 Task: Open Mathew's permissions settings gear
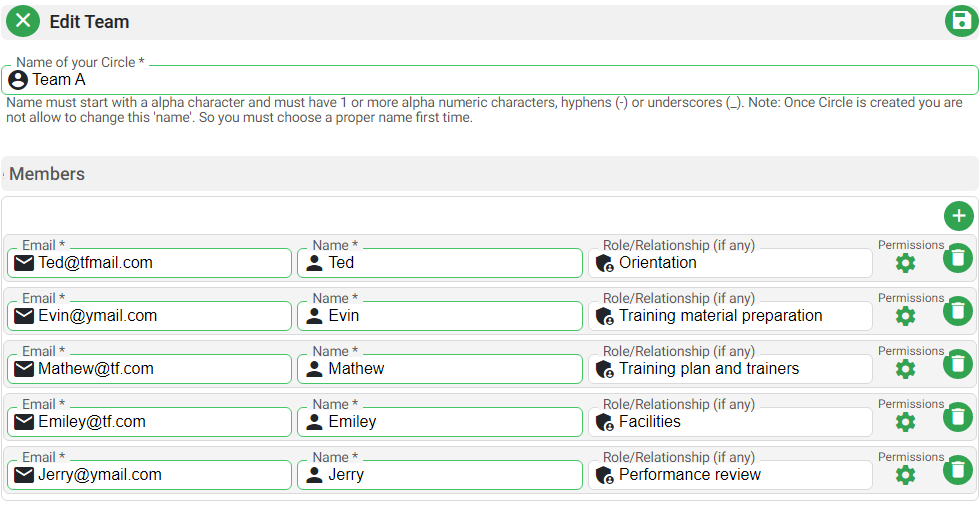(x=905, y=369)
